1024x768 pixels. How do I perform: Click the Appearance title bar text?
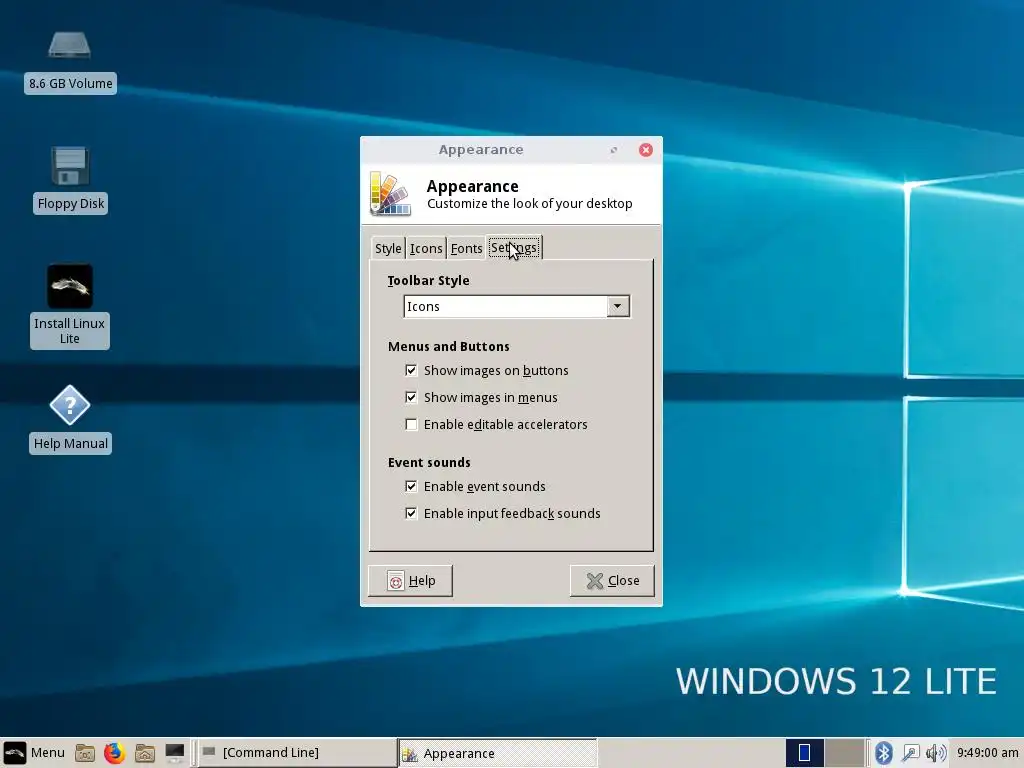[x=481, y=150]
